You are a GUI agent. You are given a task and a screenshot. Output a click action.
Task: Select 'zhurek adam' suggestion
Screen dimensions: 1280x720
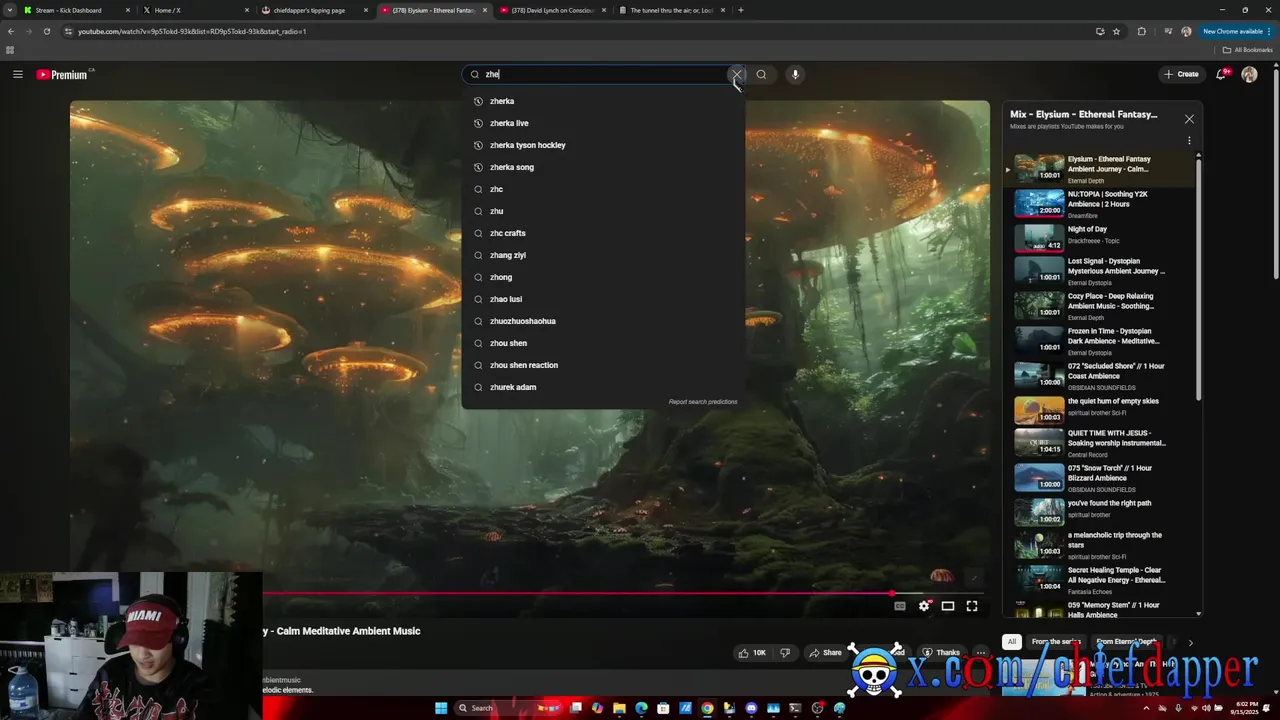[x=603, y=387]
